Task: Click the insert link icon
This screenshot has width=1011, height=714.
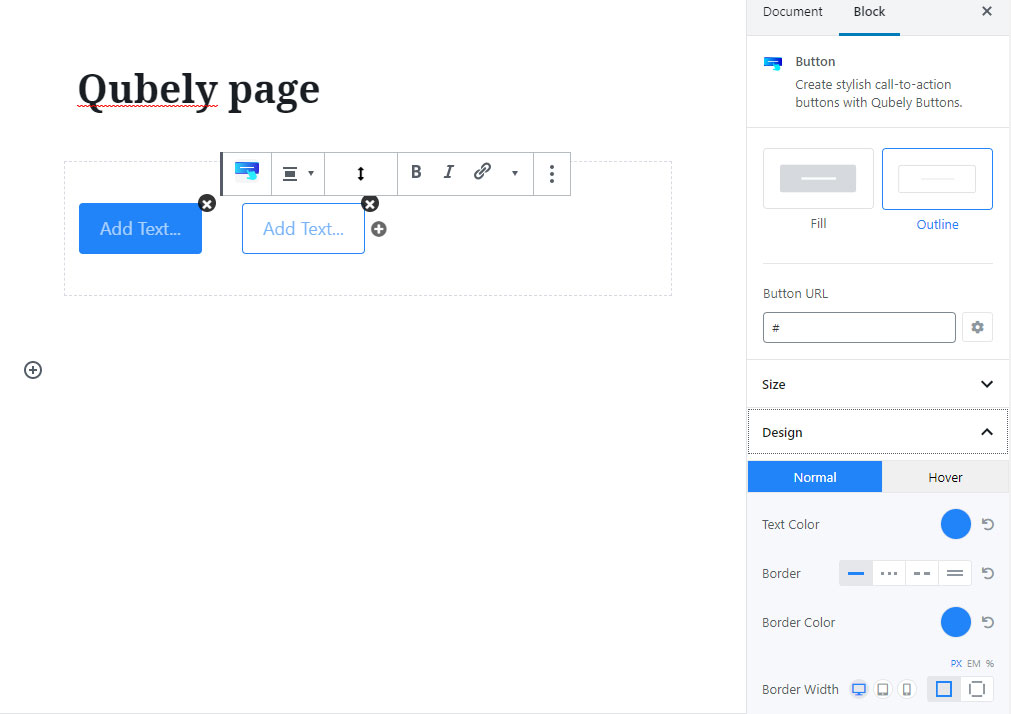Action: point(482,172)
